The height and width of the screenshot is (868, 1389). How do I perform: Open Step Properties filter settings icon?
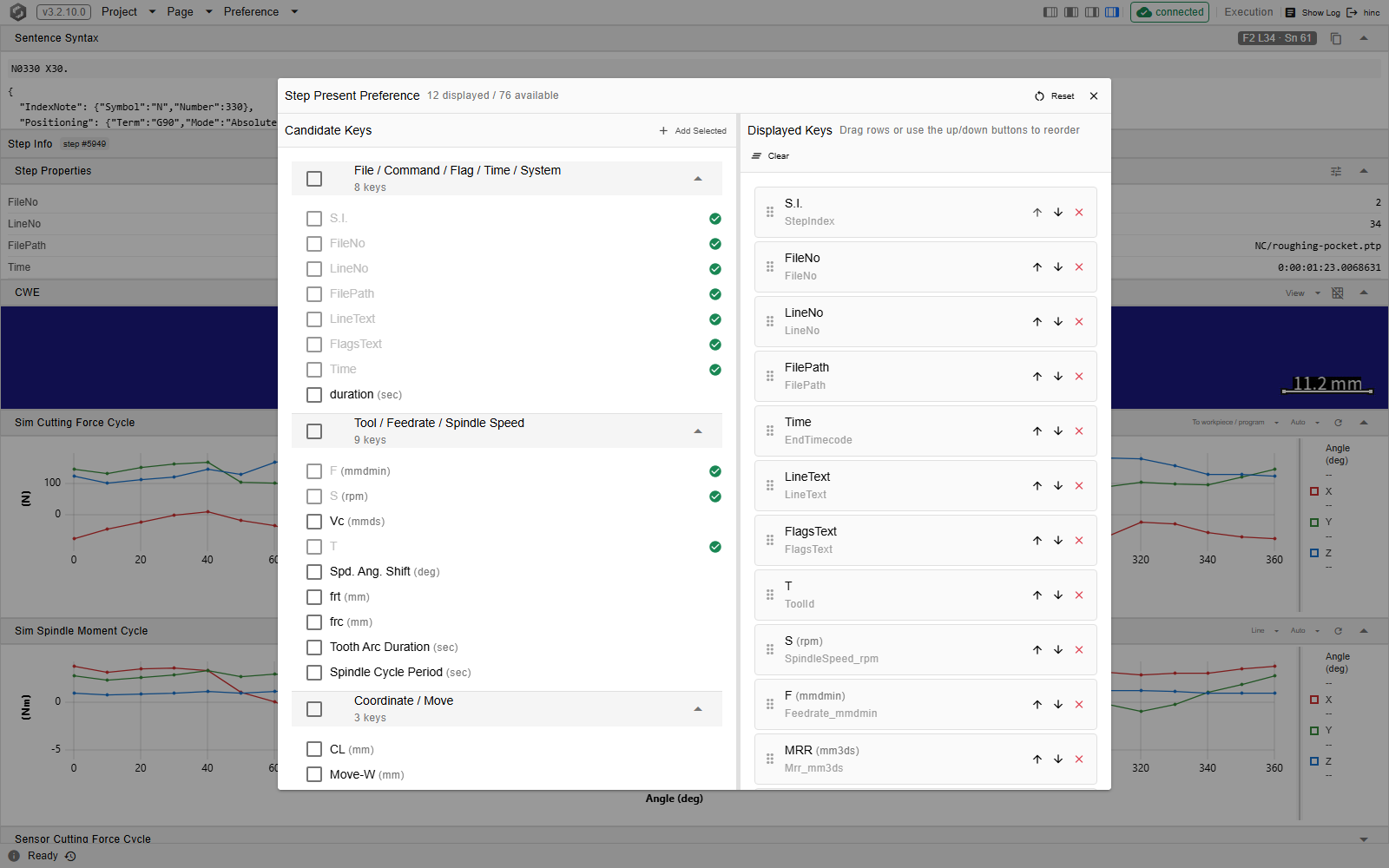pyautogui.click(x=1336, y=171)
